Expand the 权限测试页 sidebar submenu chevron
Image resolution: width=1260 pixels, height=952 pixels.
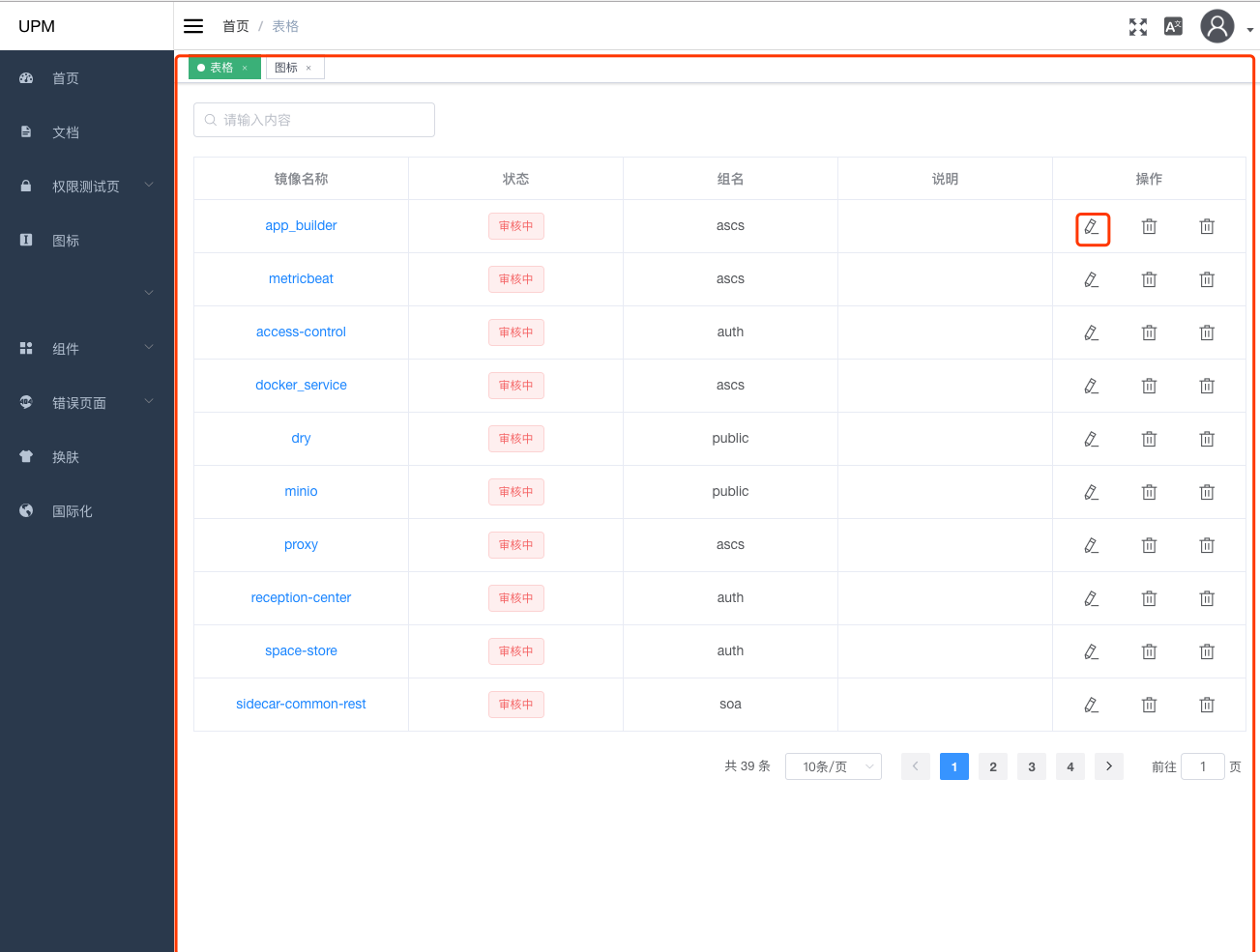click(149, 184)
